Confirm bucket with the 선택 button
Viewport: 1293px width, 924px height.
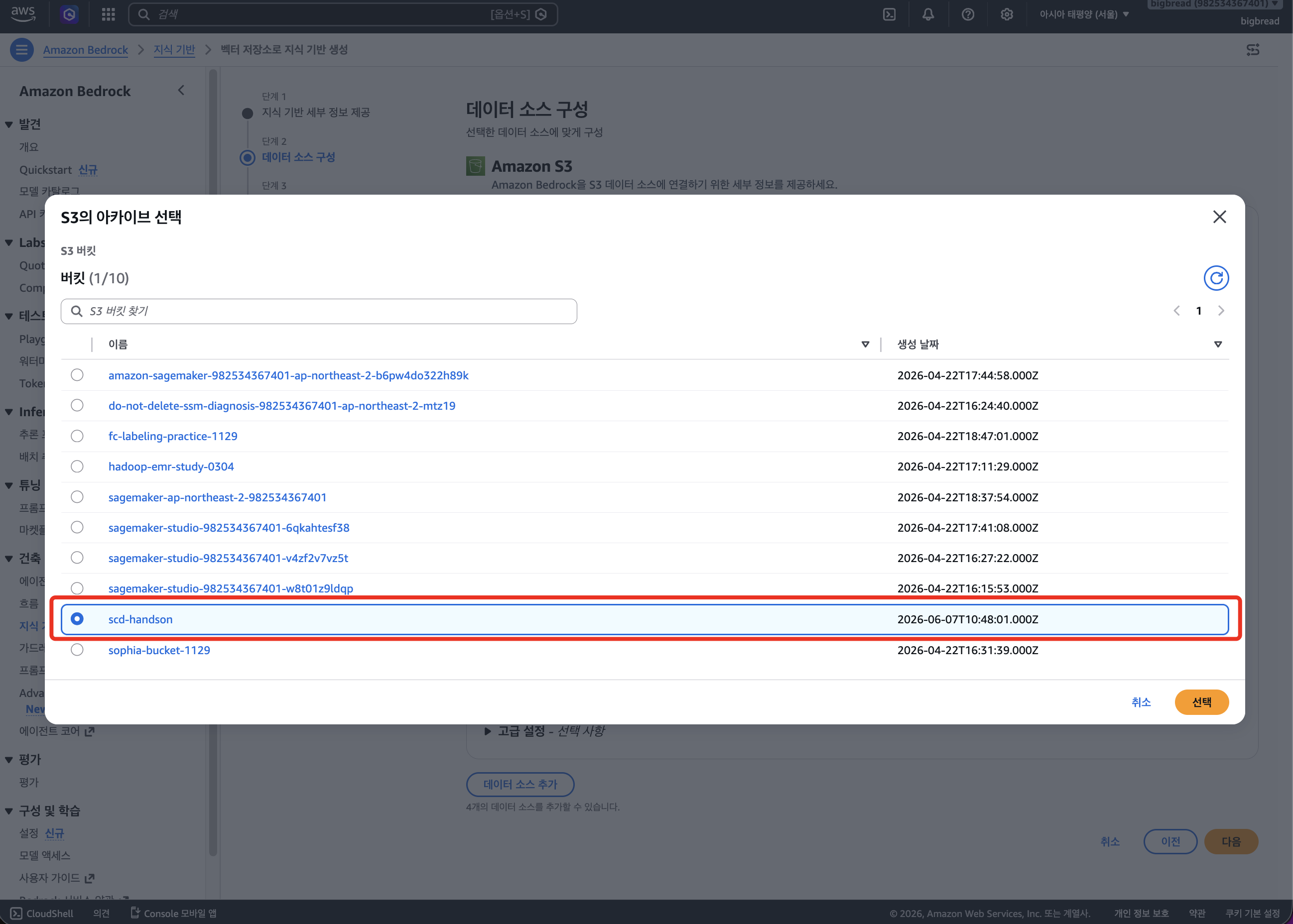coord(1201,702)
